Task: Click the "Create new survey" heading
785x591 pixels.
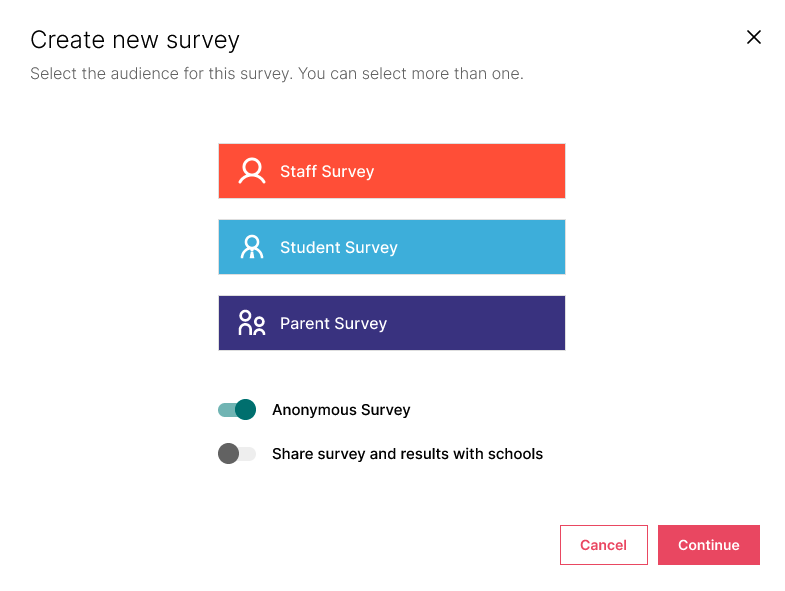Action: (x=135, y=40)
